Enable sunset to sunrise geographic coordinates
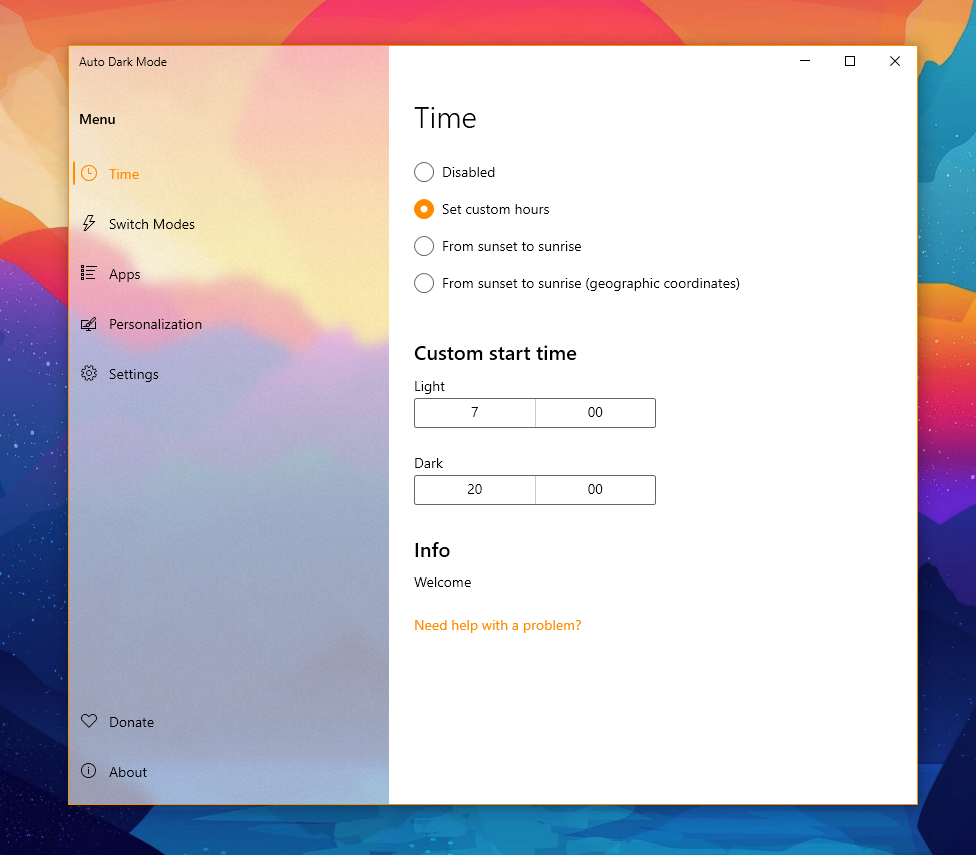Image resolution: width=976 pixels, height=855 pixels. (x=424, y=283)
